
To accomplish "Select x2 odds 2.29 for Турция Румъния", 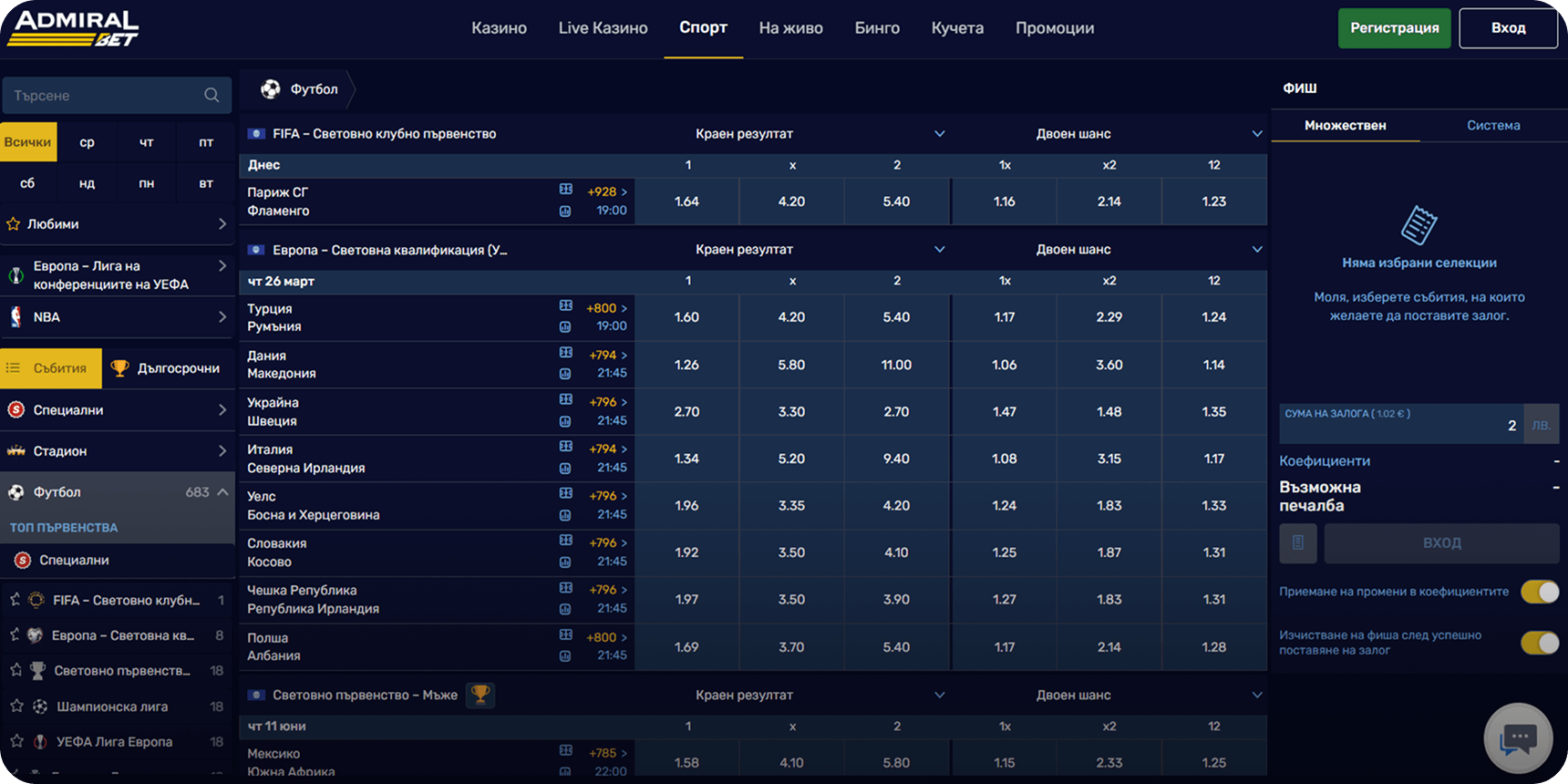I will point(1109,317).
